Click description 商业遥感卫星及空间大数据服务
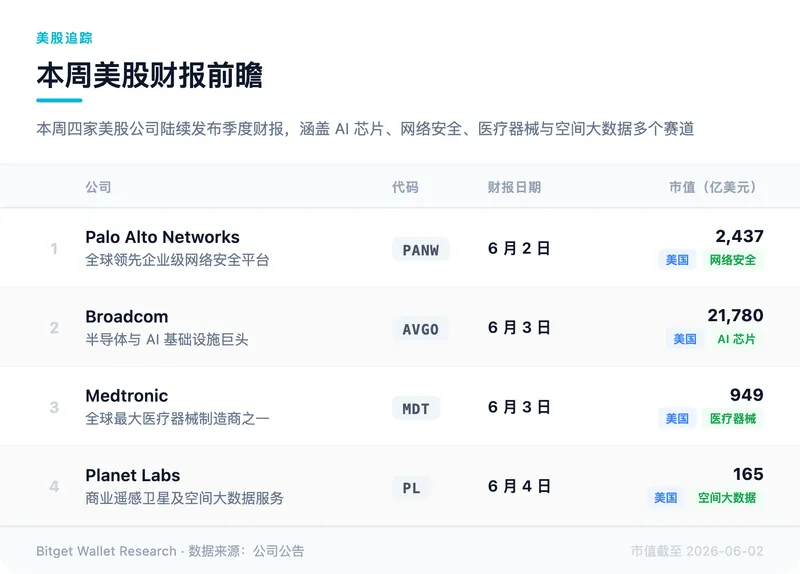This screenshot has width=800, height=574. tap(184, 498)
